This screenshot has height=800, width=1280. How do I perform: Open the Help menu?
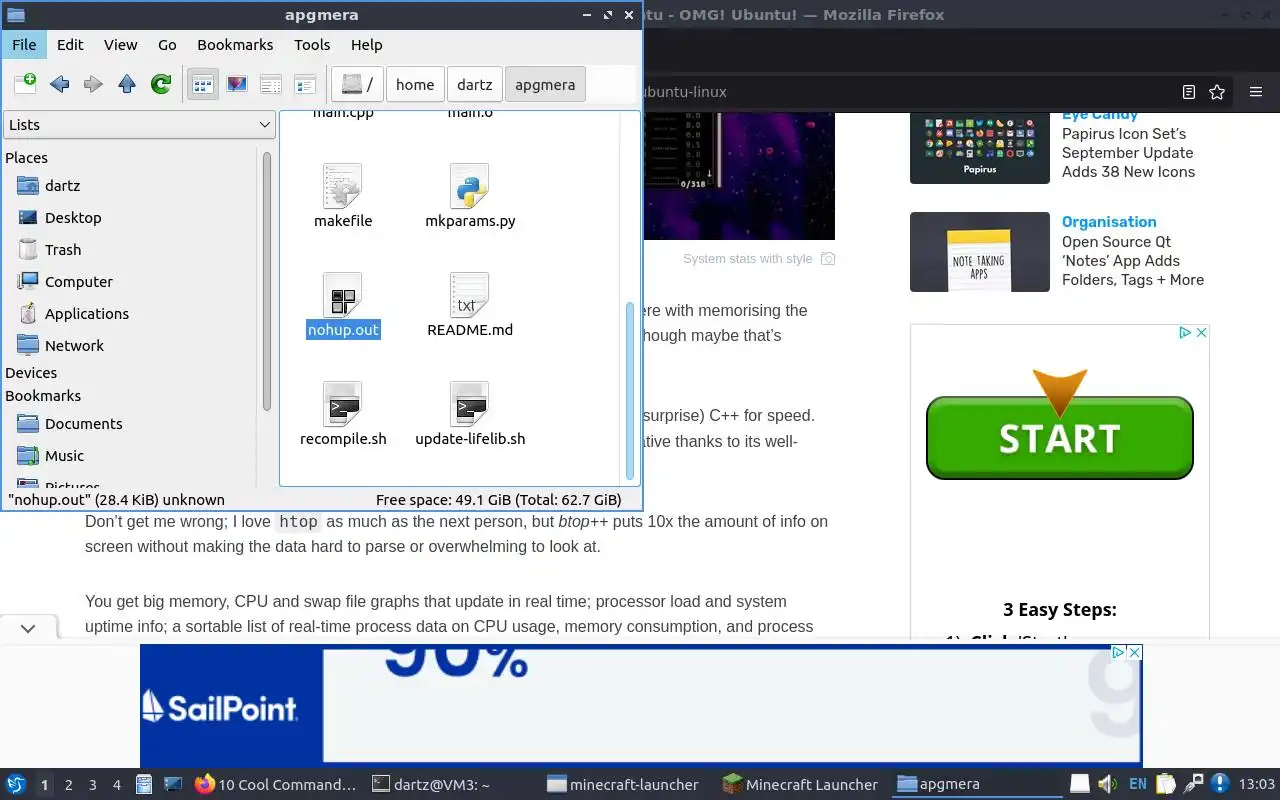tap(366, 45)
